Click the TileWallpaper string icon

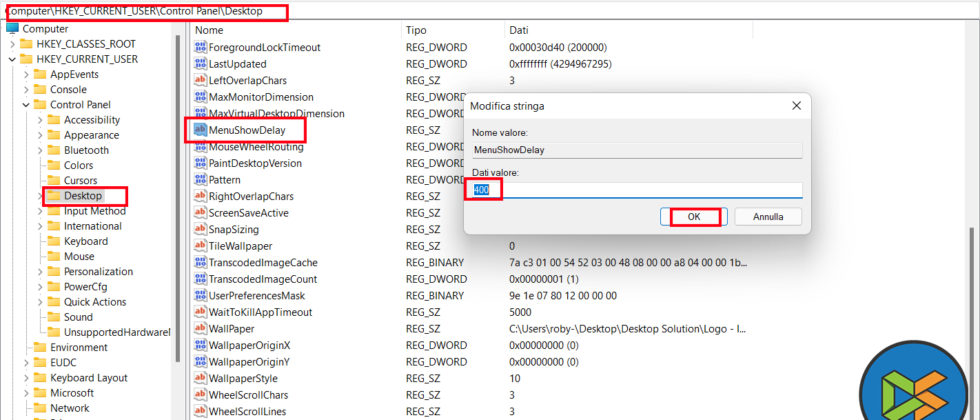click(x=200, y=246)
